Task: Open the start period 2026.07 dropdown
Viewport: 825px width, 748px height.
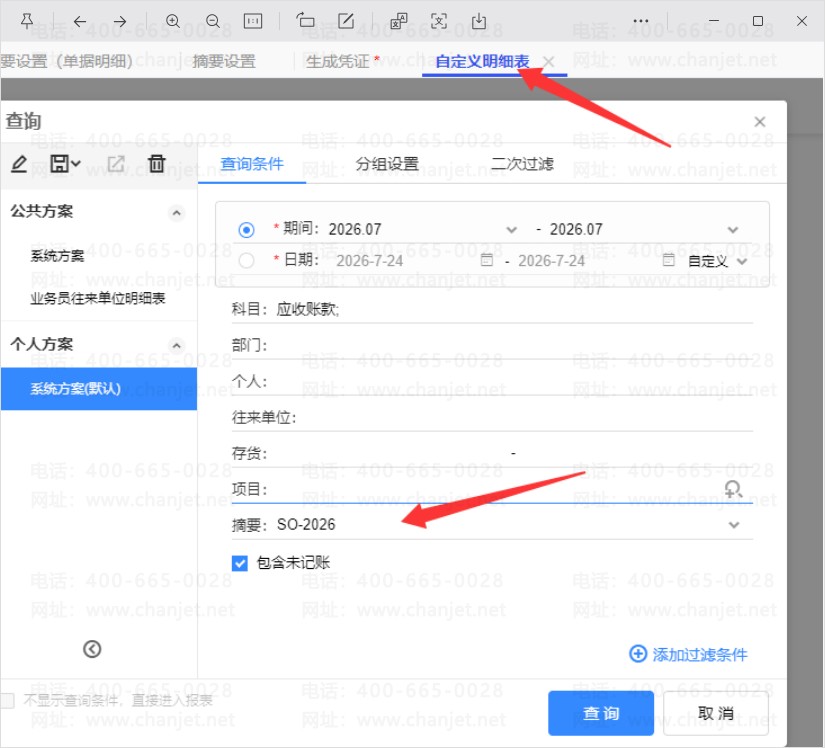Action: (511, 230)
